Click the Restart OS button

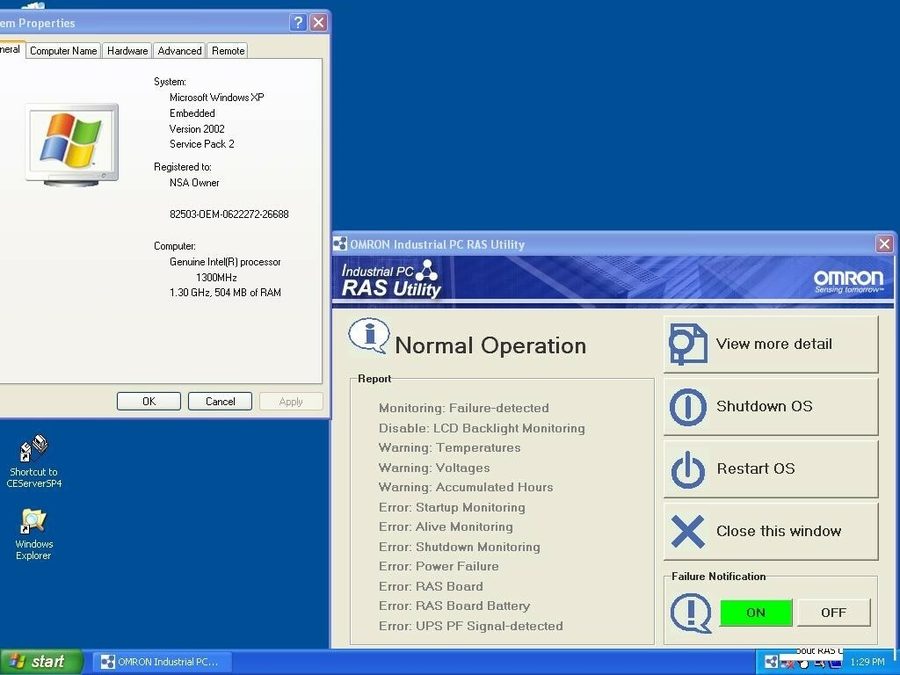tap(771, 469)
